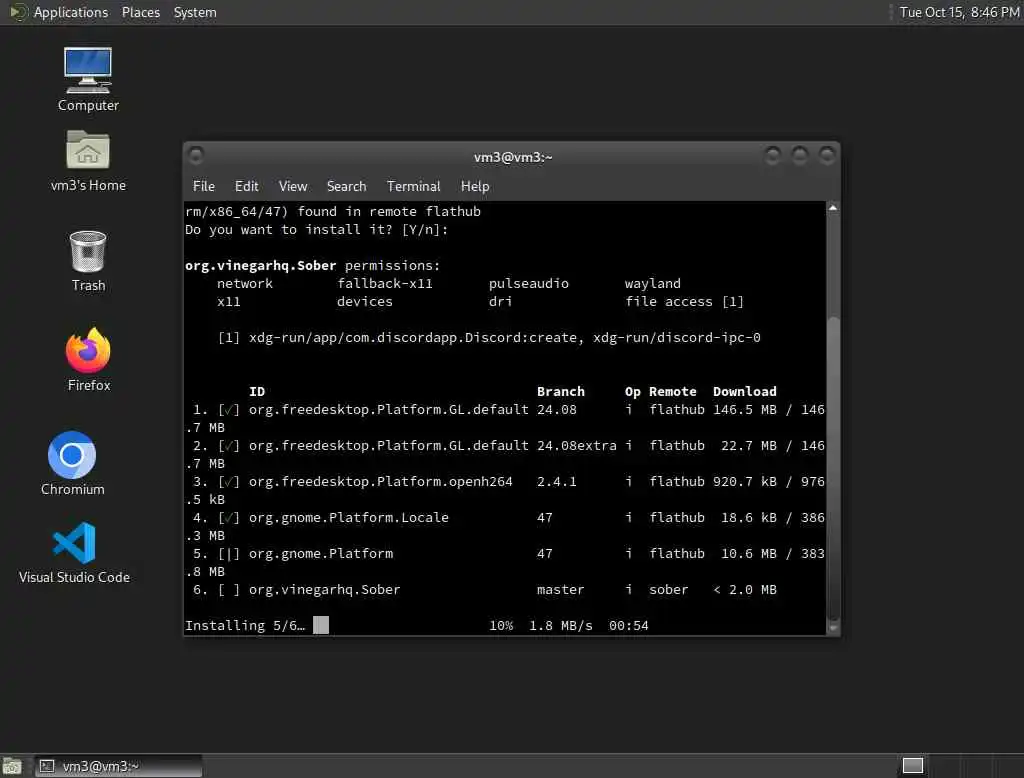
Task: Click the '24.08extra' branch value
Action: click(x=577, y=446)
